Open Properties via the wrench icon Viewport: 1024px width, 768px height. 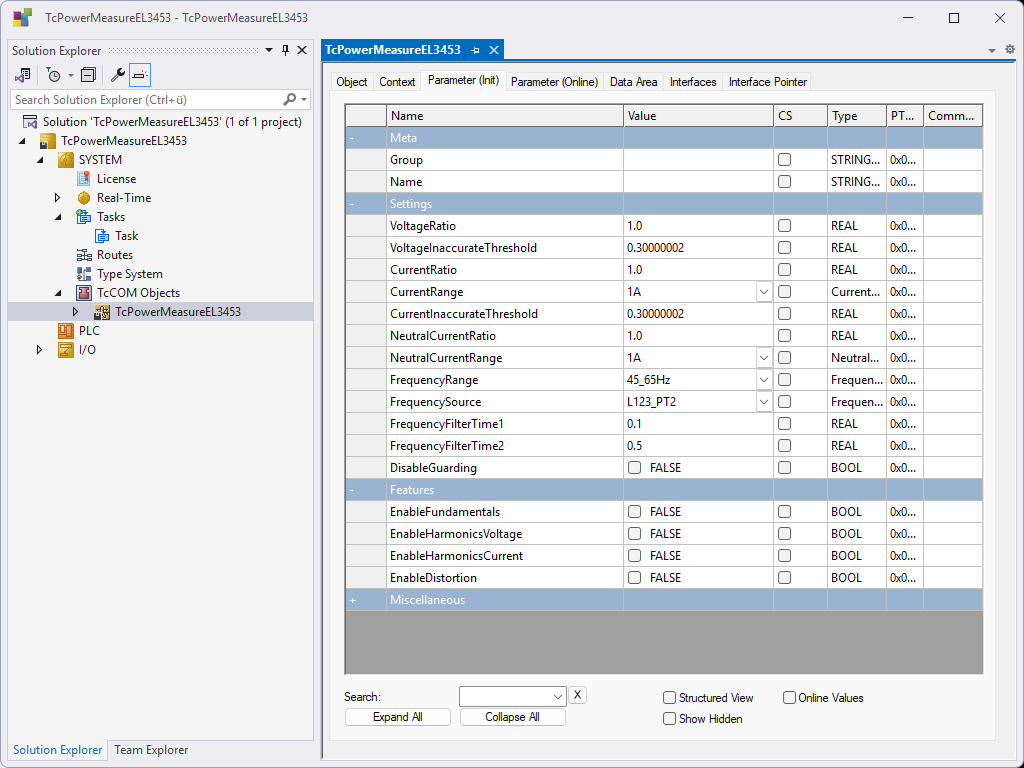(117, 75)
